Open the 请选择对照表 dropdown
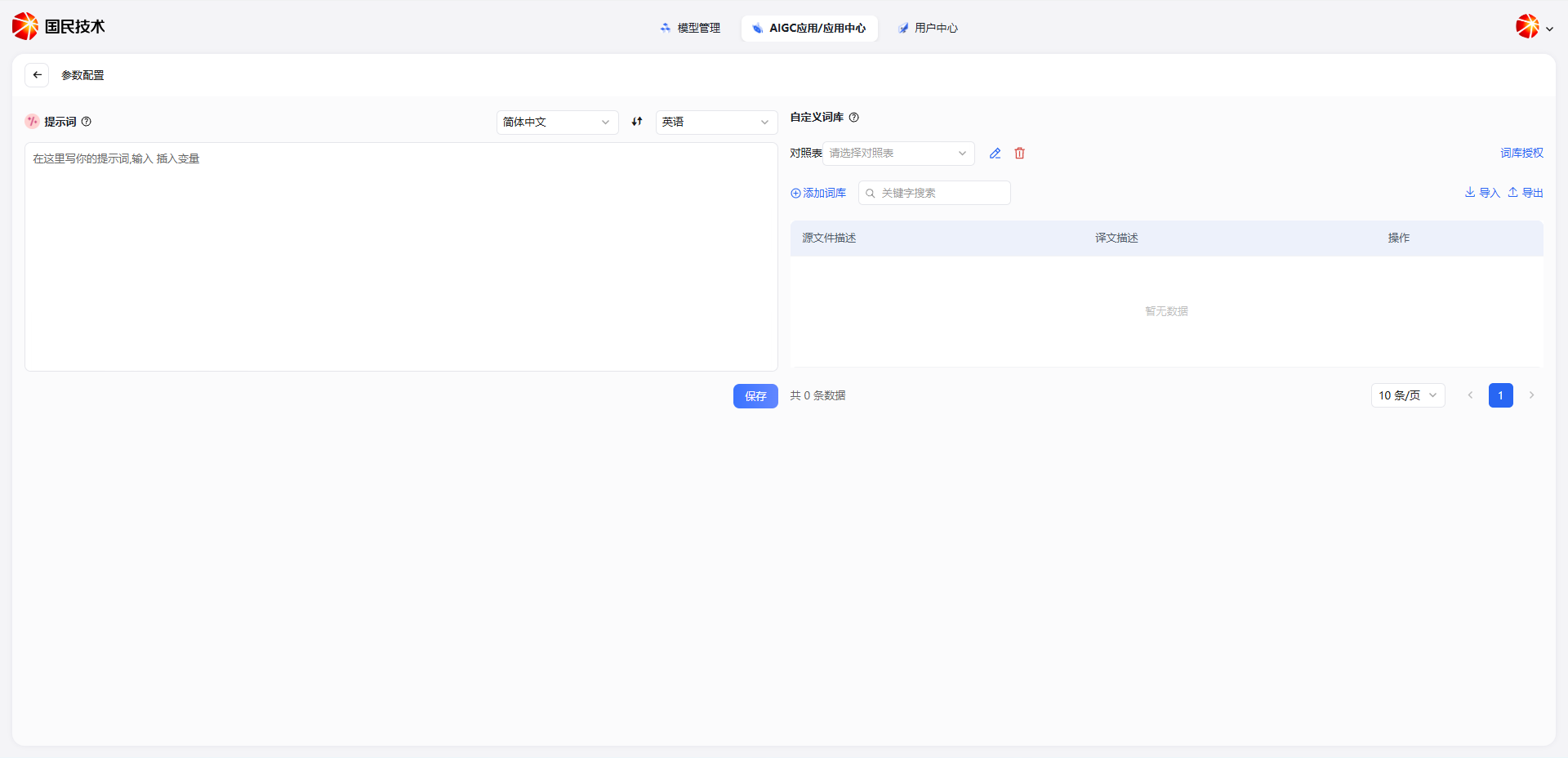Viewport: 1568px width, 758px height. tap(898, 154)
